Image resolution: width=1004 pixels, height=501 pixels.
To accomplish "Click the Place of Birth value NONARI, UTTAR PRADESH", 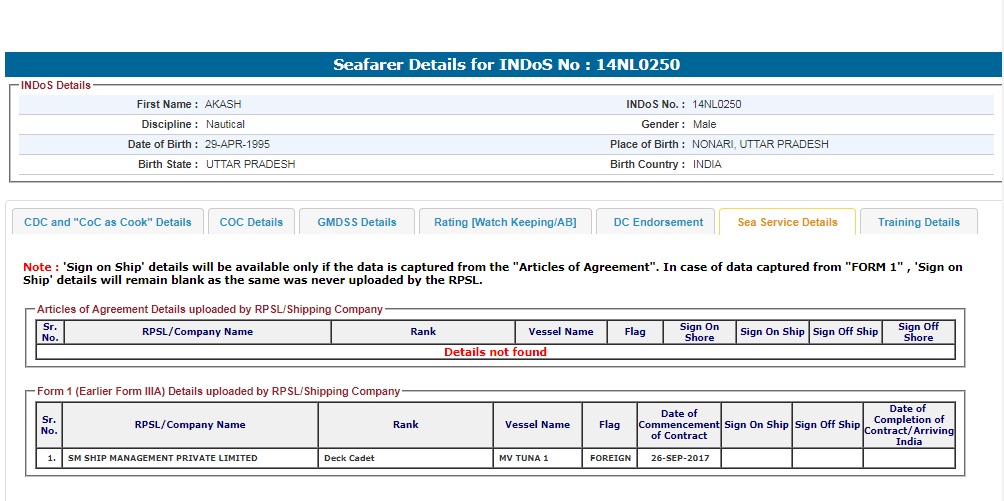I will (759, 144).
